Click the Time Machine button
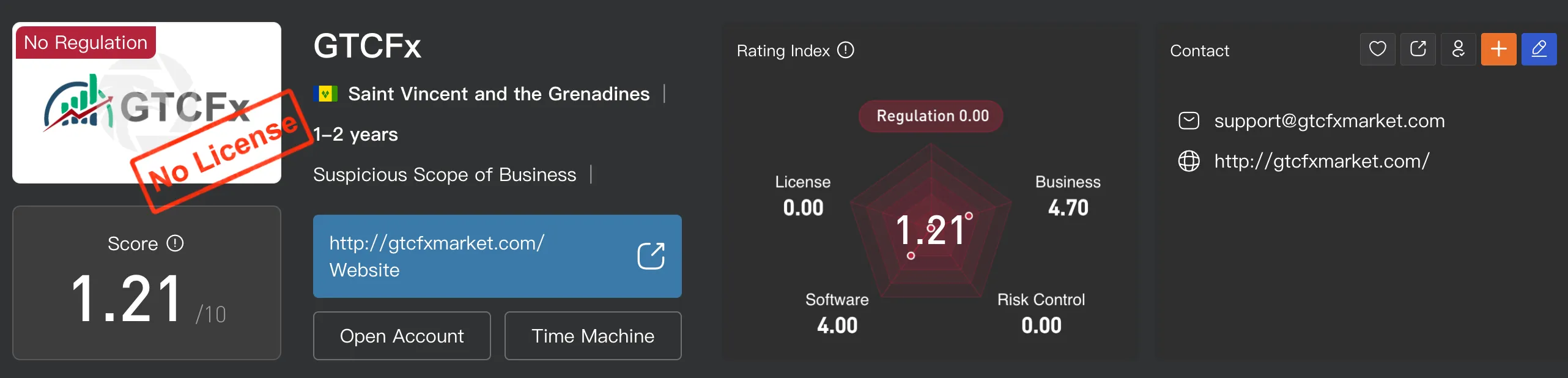 coord(593,336)
